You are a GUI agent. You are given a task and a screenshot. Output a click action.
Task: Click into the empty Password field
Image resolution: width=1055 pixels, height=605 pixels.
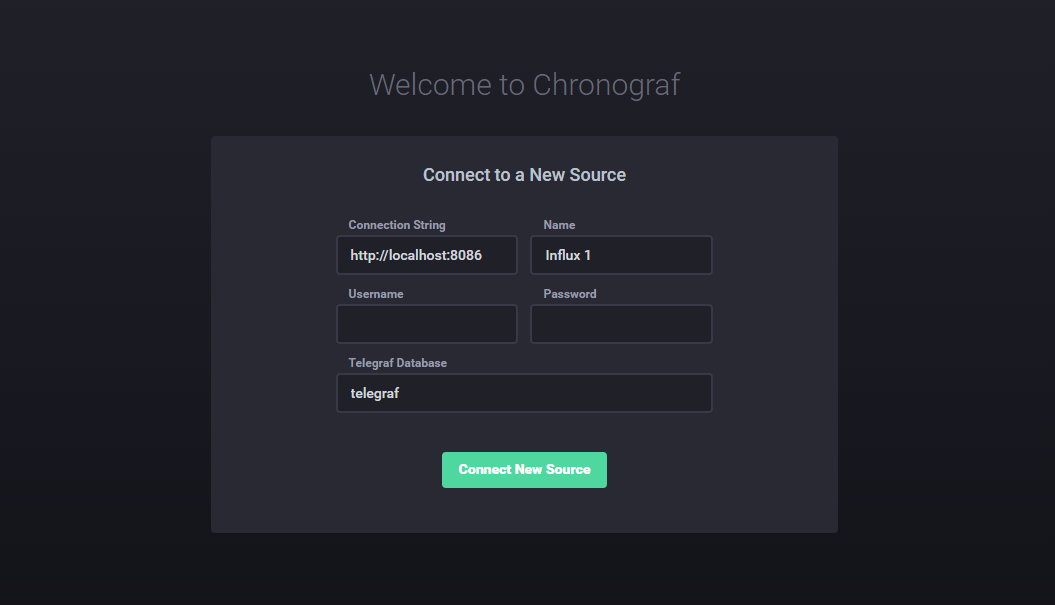pos(621,324)
